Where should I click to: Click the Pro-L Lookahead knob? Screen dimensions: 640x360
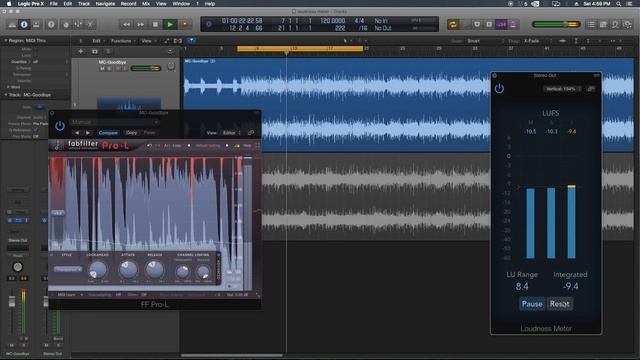[98, 269]
